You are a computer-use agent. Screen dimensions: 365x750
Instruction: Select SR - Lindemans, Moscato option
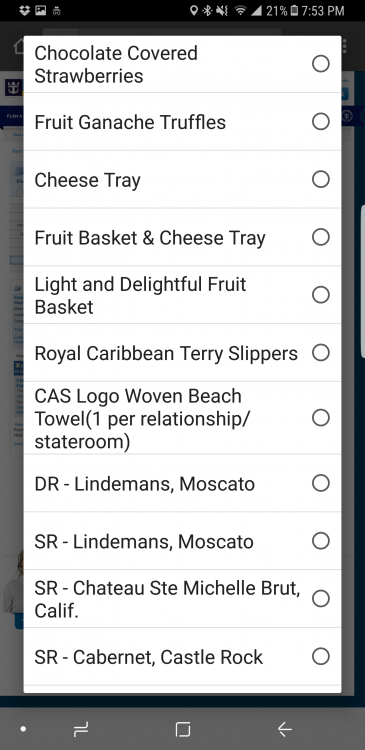coord(182,541)
